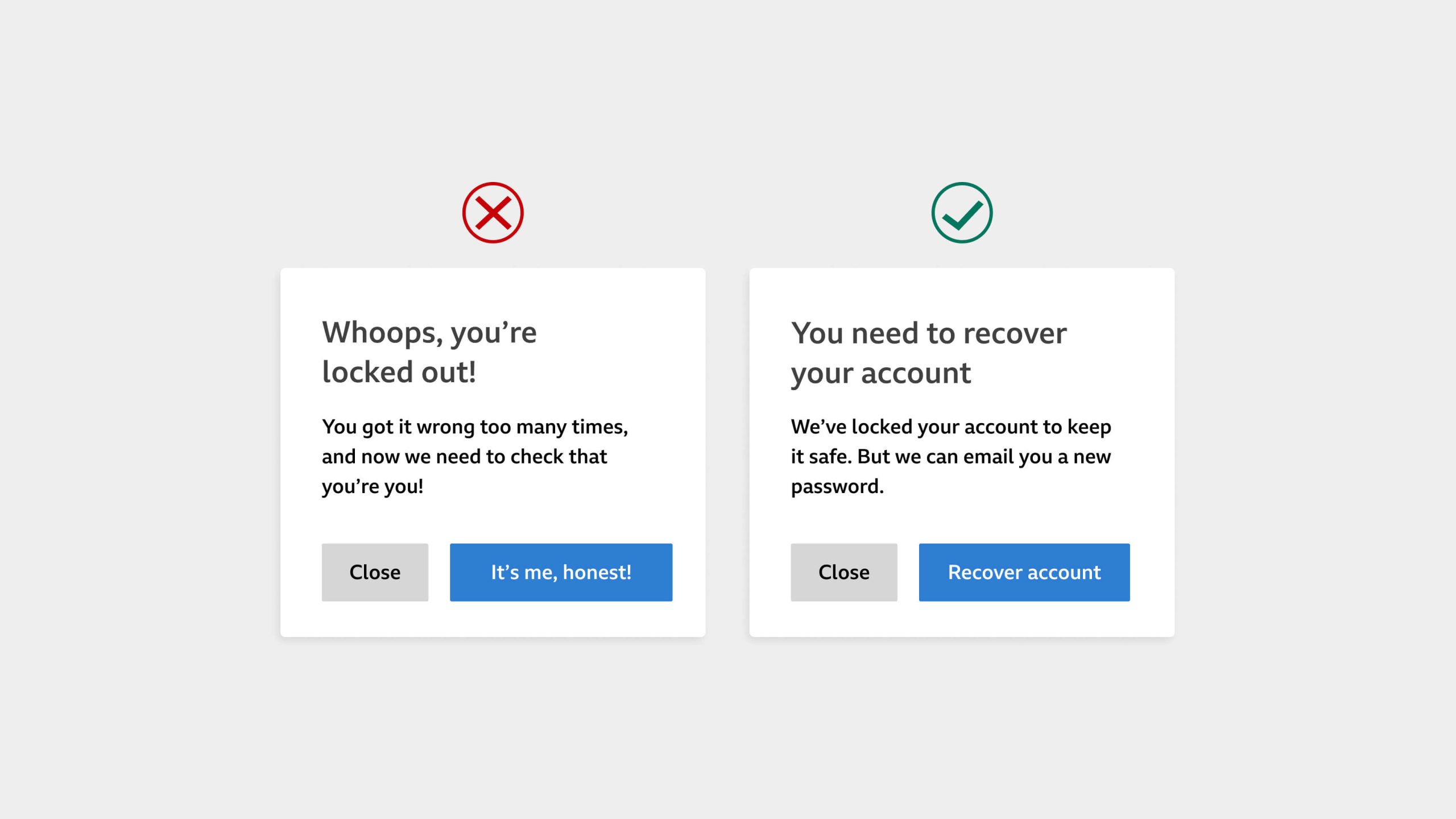Click the gray secondary button under the locked out message

coord(374,572)
